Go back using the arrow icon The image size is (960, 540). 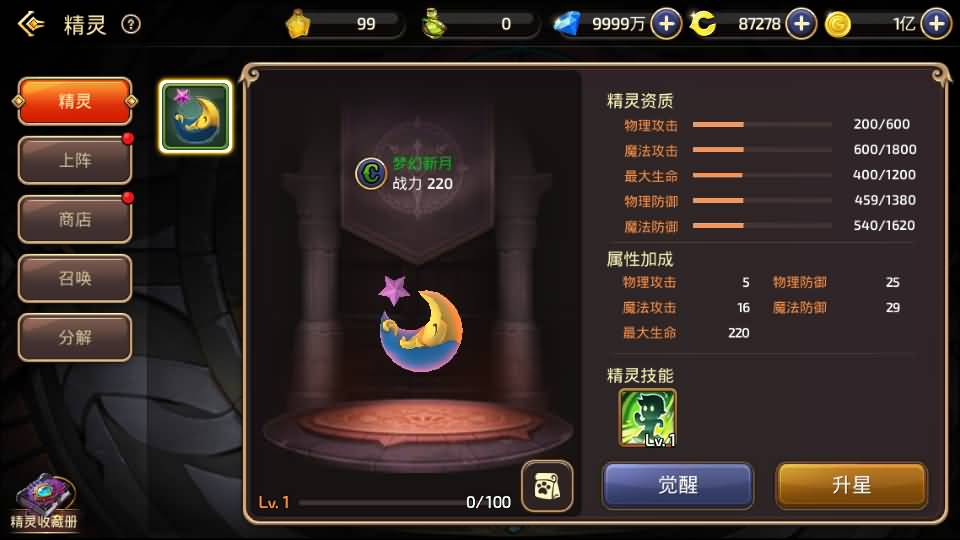click(31, 24)
